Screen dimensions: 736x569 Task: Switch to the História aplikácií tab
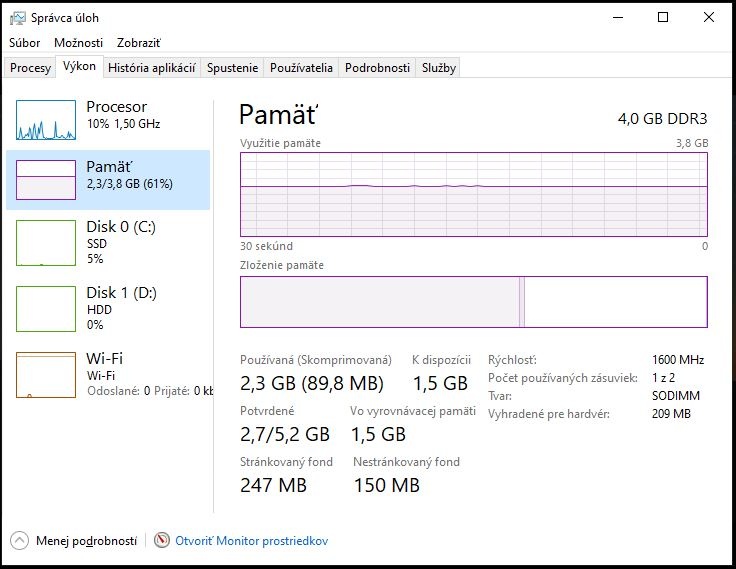pyautogui.click(x=150, y=68)
